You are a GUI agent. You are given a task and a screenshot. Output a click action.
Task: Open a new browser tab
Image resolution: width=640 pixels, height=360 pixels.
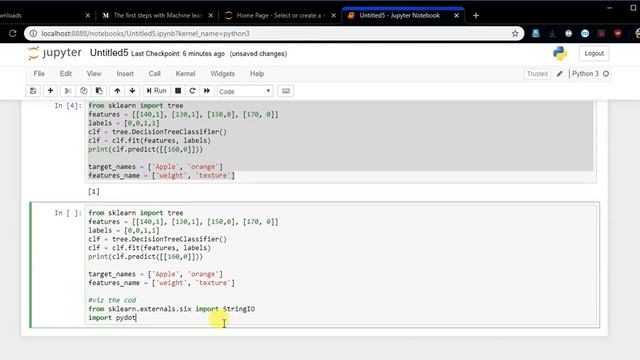click(476, 16)
